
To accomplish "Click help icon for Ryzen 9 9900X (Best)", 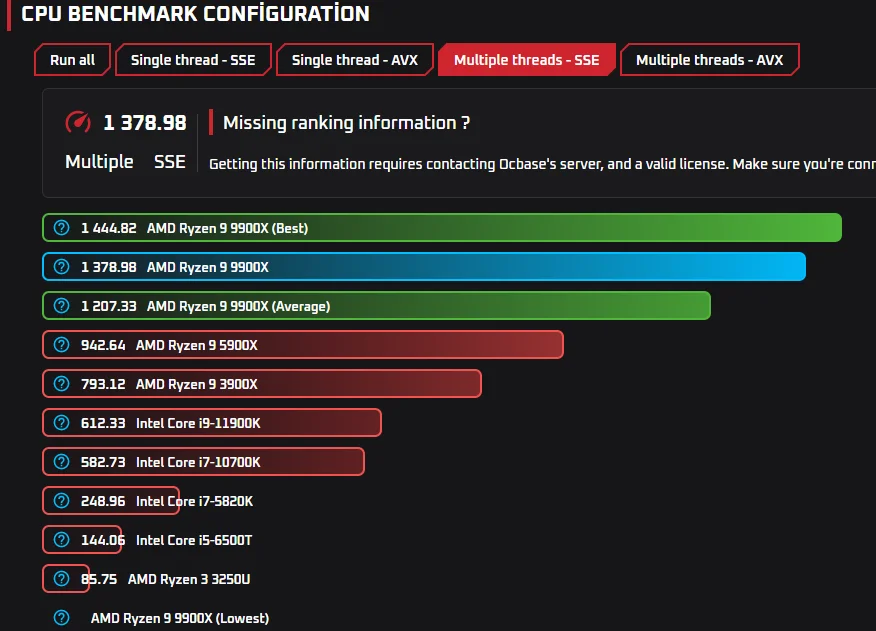I will click(61, 227).
